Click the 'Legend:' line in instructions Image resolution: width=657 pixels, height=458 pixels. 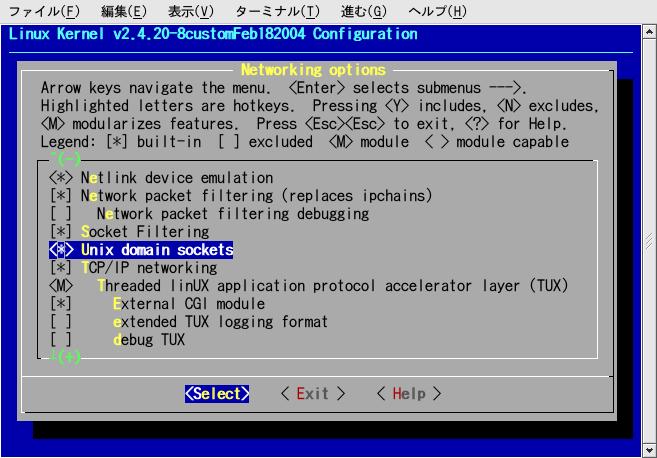click(x=305, y=142)
